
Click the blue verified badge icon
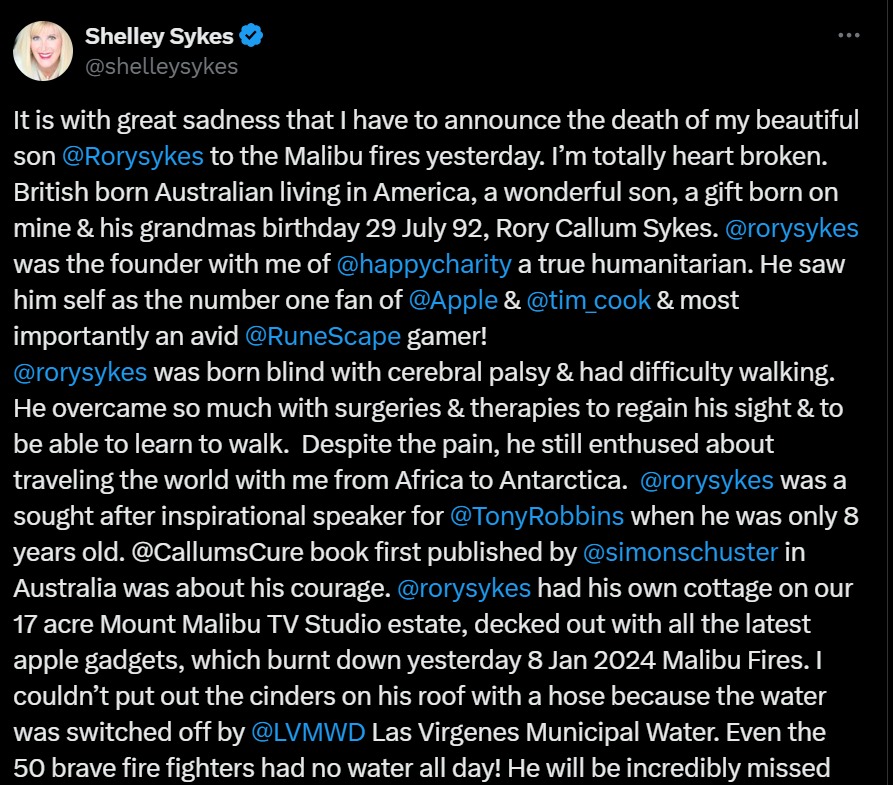pyautogui.click(x=251, y=36)
